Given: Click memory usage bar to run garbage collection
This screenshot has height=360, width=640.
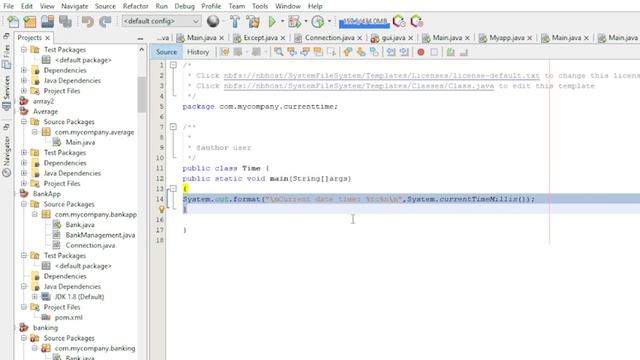Looking at the screenshot, I should pos(364,21).
